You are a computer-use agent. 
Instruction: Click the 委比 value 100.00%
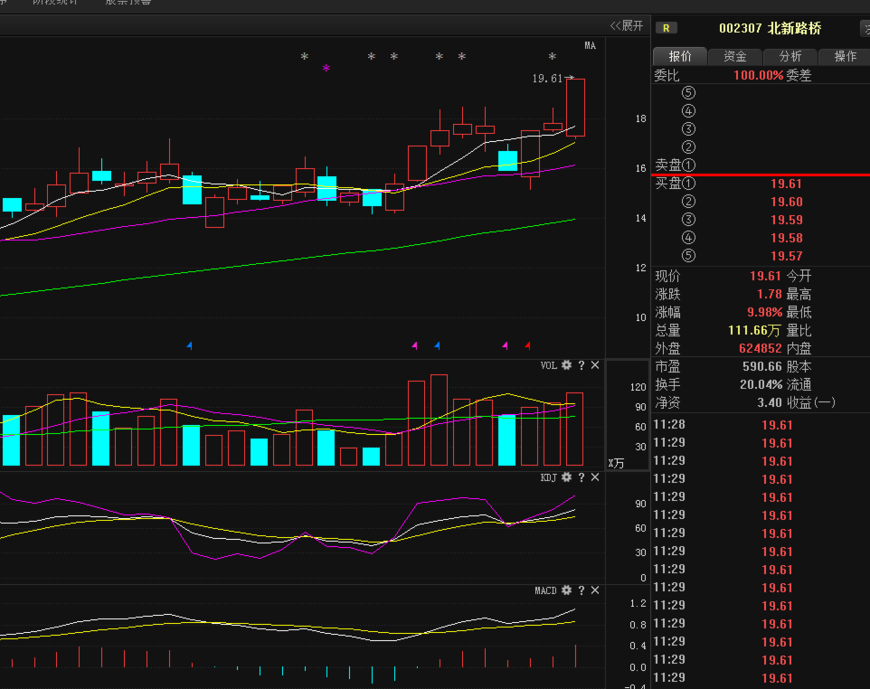(758, 75)
